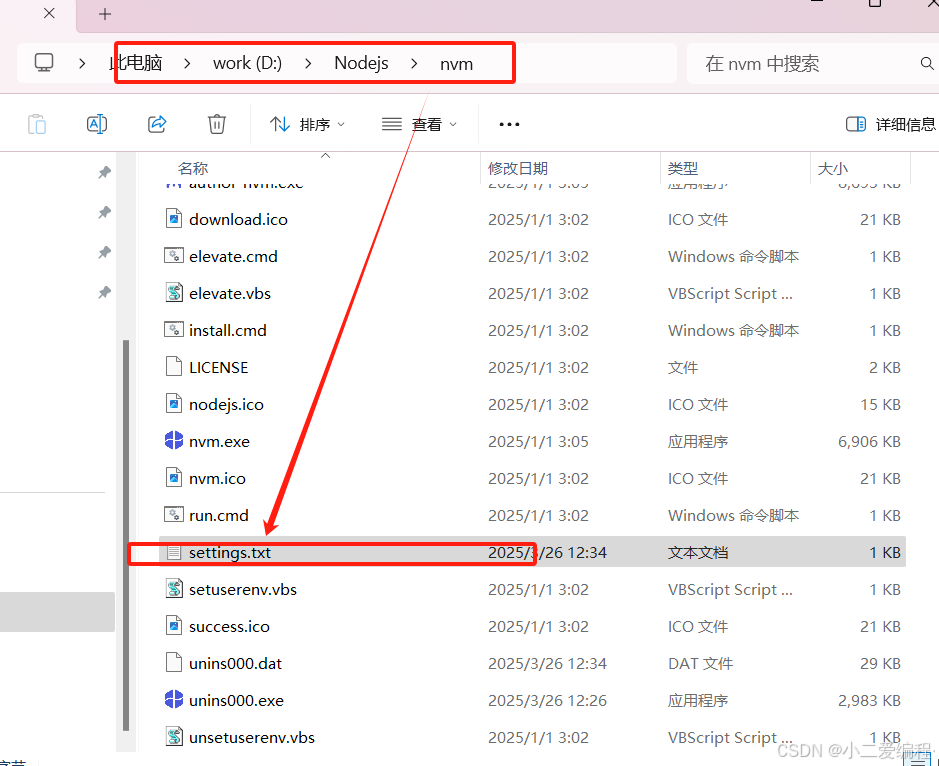Click the download.ico file icon
Screen dimensions: 939x766
174,219
